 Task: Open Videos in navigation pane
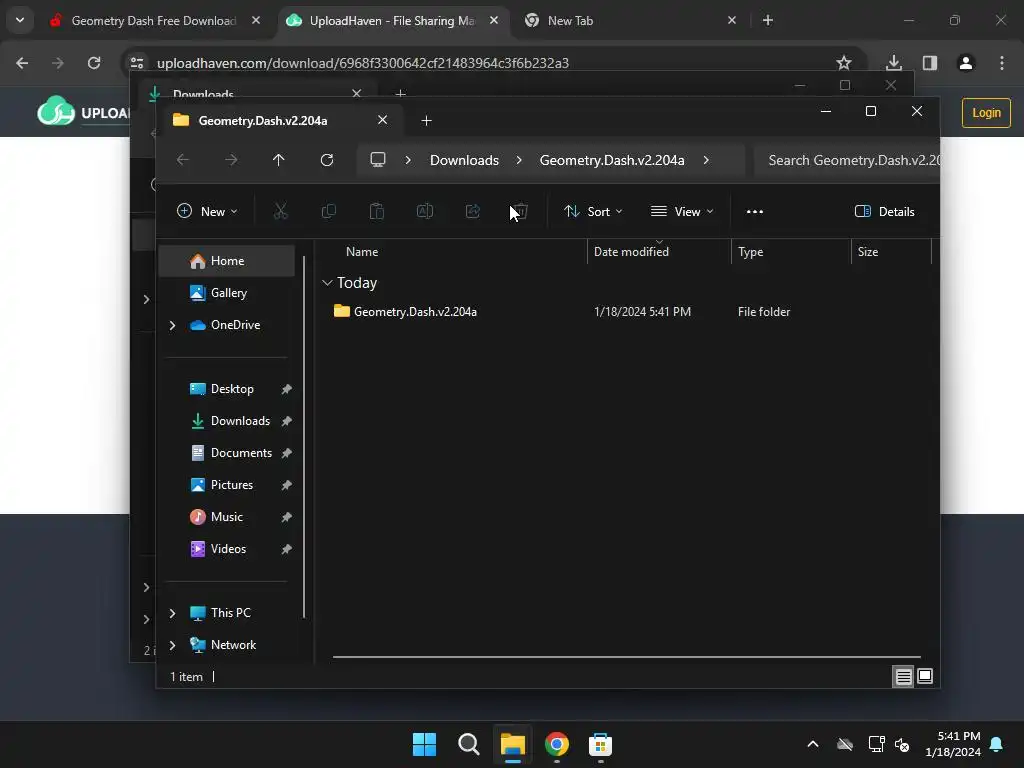[227, 549]
